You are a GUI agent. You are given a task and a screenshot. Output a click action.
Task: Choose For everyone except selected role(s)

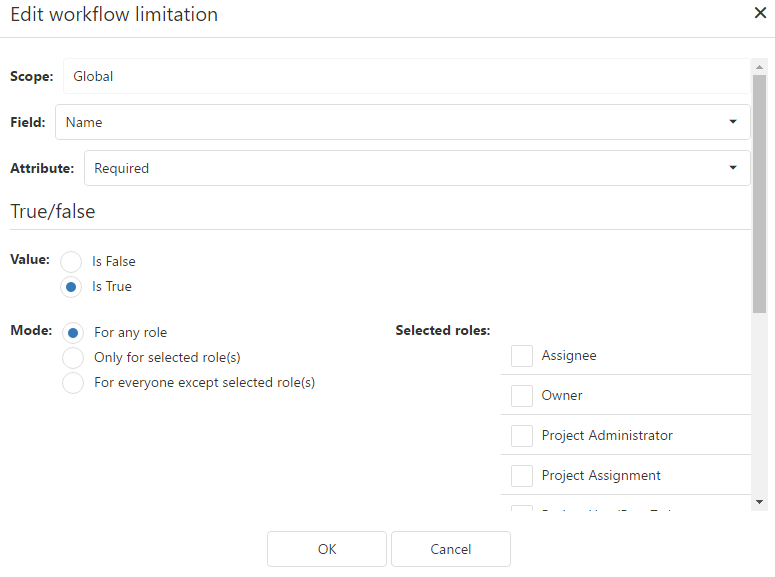point(73,383)
